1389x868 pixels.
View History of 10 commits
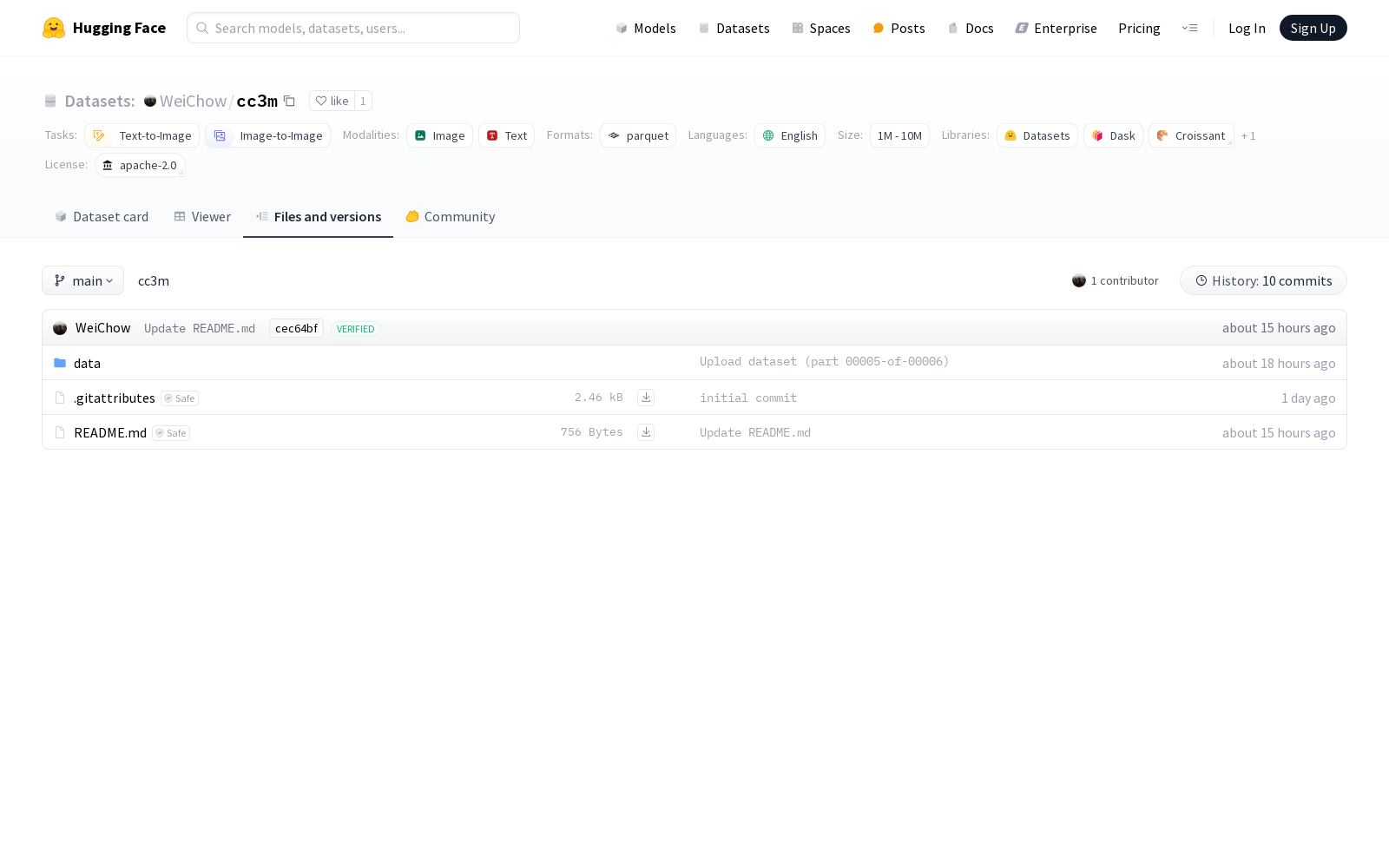pyautogui.click(x=1263, y=281)
